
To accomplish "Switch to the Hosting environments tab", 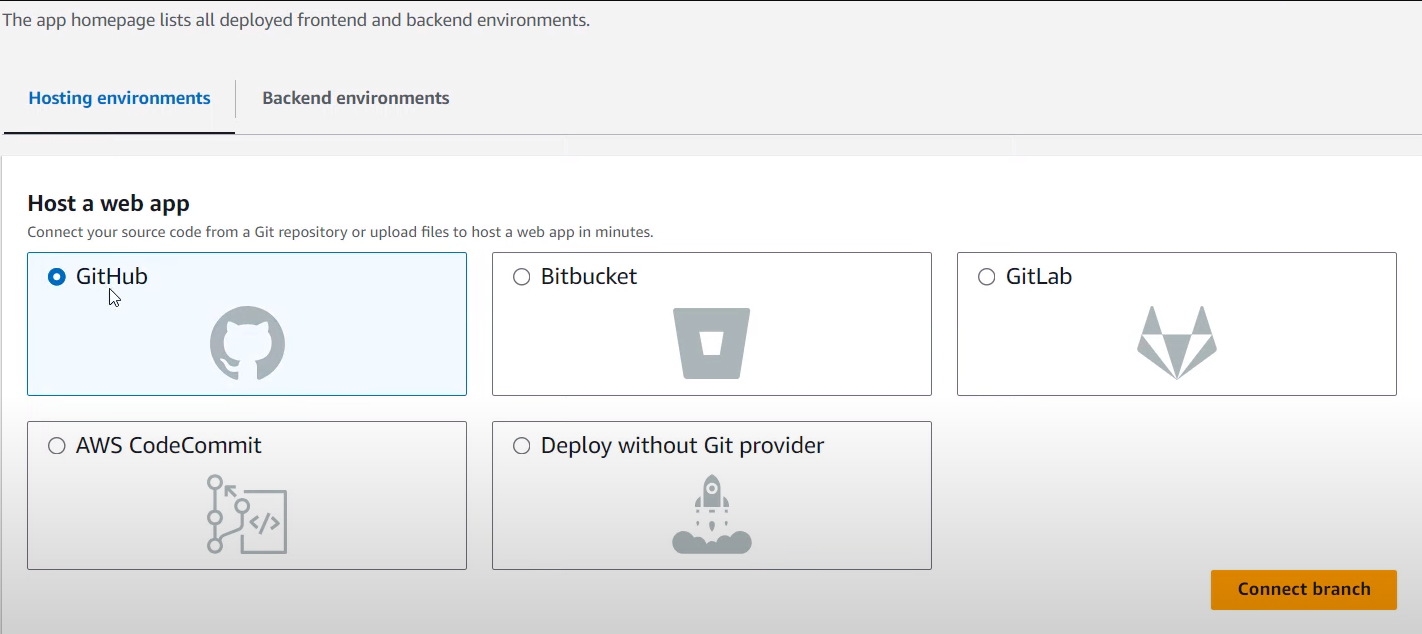I will (x=119, y=98).
